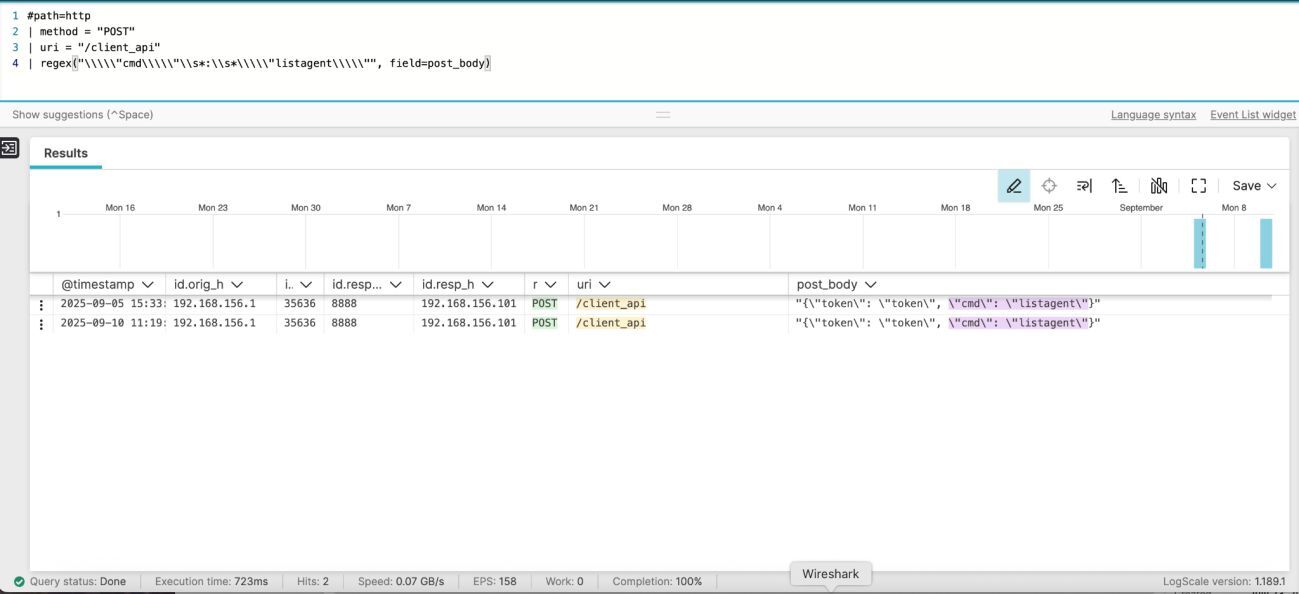Click Execution time: 723ms status
The width and height of the screenshot is (1299, 594).
pos(211,581)
